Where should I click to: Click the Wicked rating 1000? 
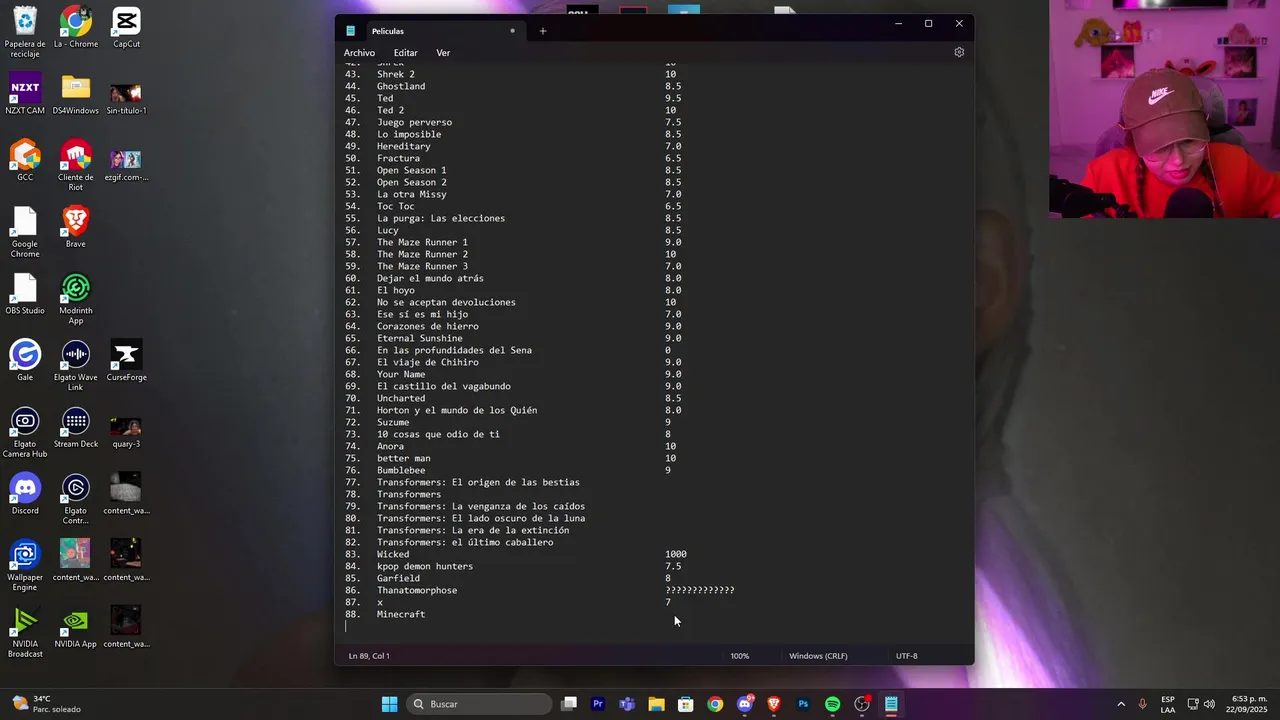click(676, 554)
